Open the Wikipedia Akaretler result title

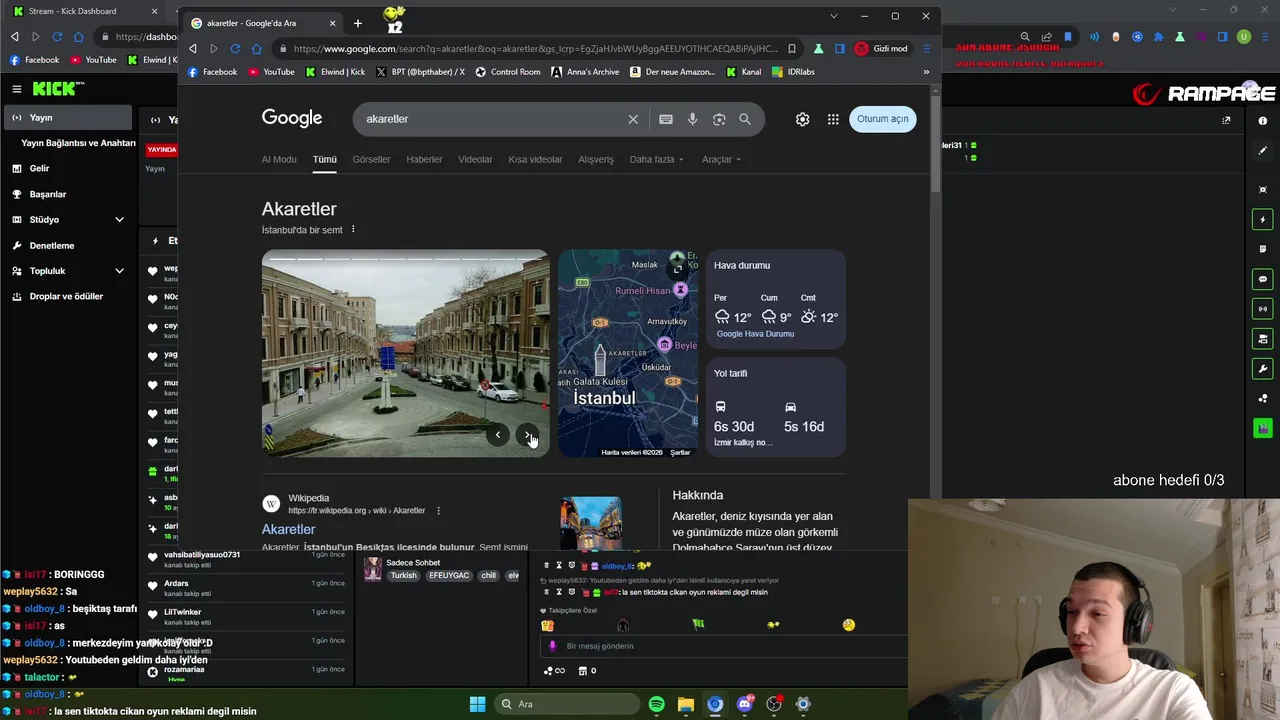[288, 529]
